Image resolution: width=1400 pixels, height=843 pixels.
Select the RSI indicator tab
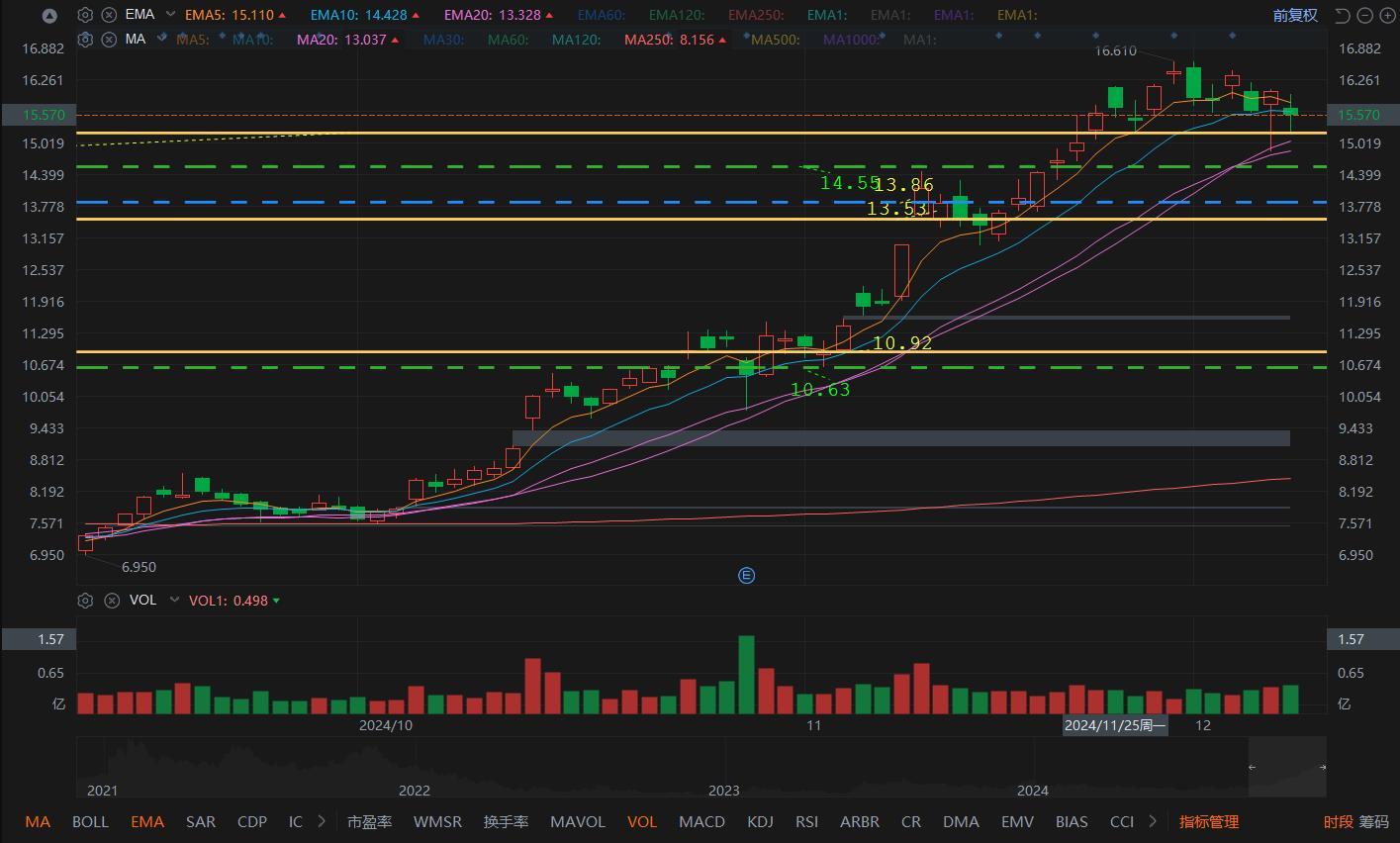click(806, 821)
